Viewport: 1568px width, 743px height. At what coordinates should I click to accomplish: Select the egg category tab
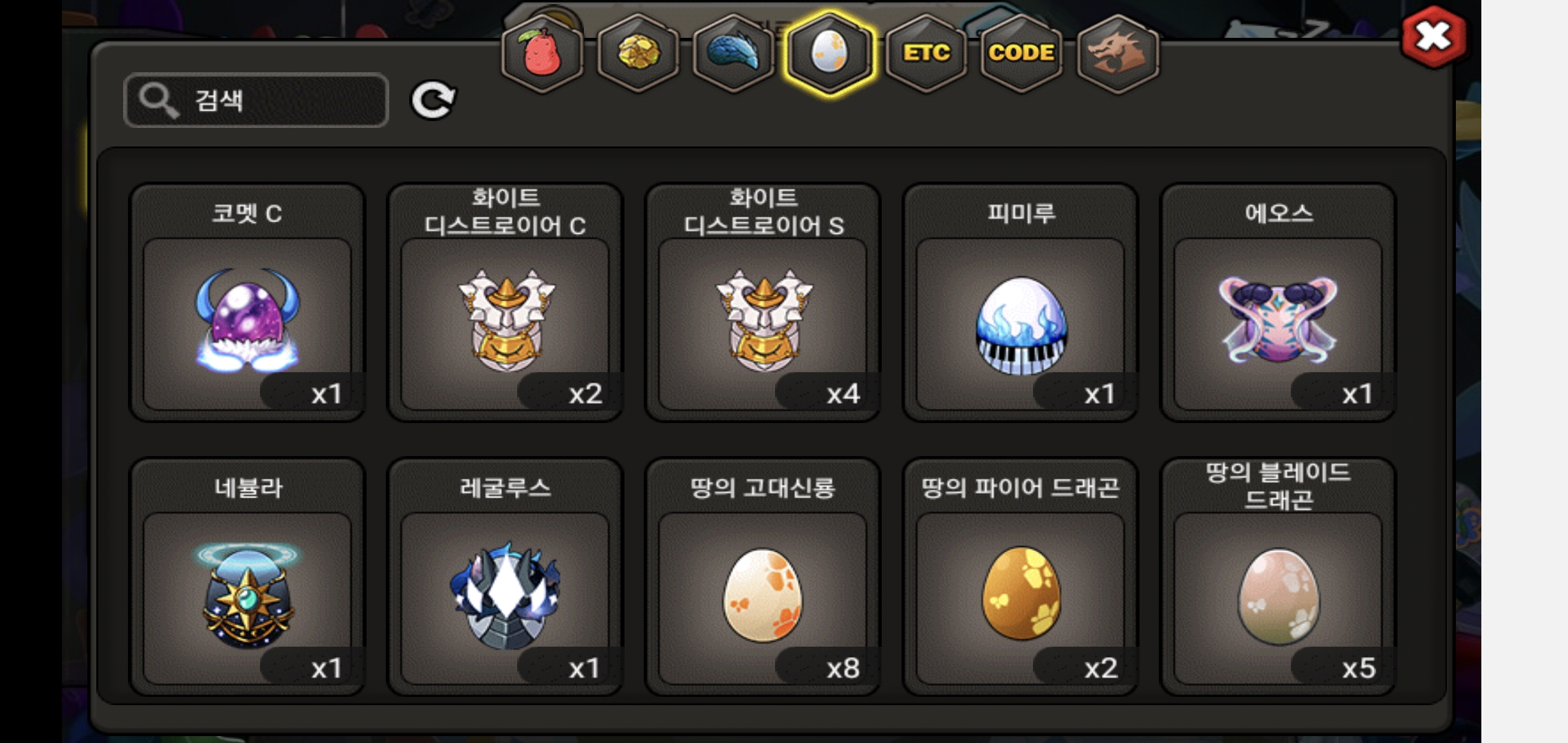[830, 53]
